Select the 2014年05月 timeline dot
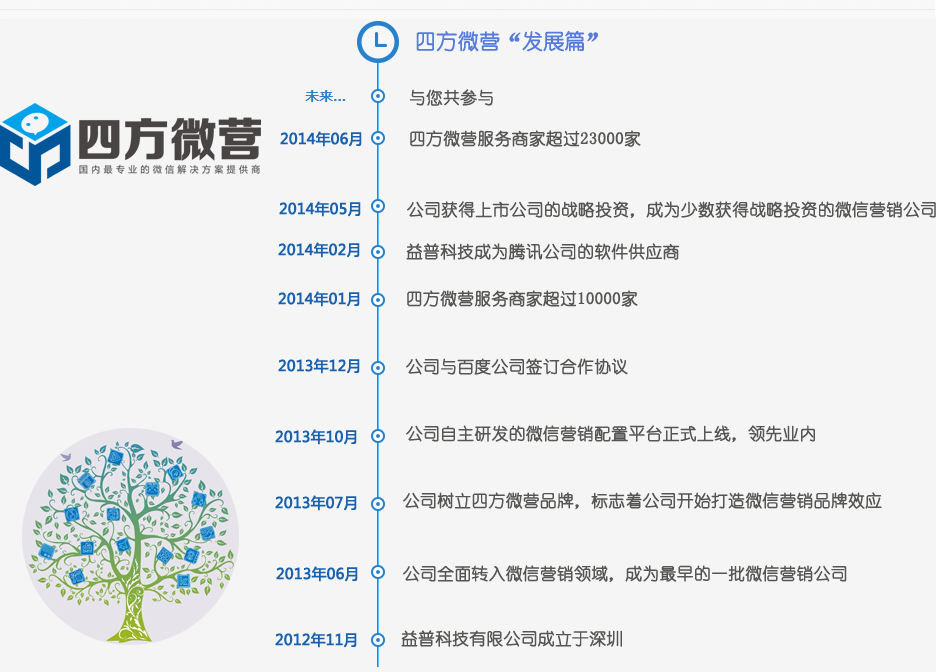 [x=378, y=207]
